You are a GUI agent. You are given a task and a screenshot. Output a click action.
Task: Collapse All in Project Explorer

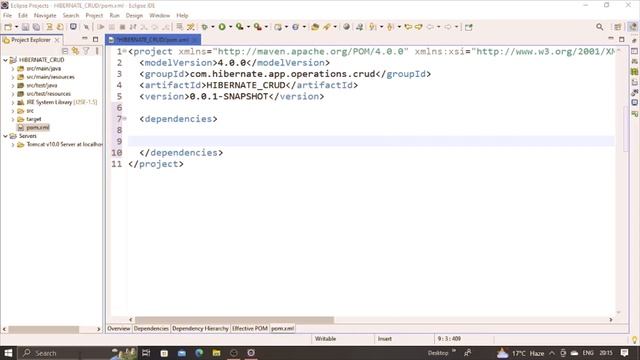(65, 51)
